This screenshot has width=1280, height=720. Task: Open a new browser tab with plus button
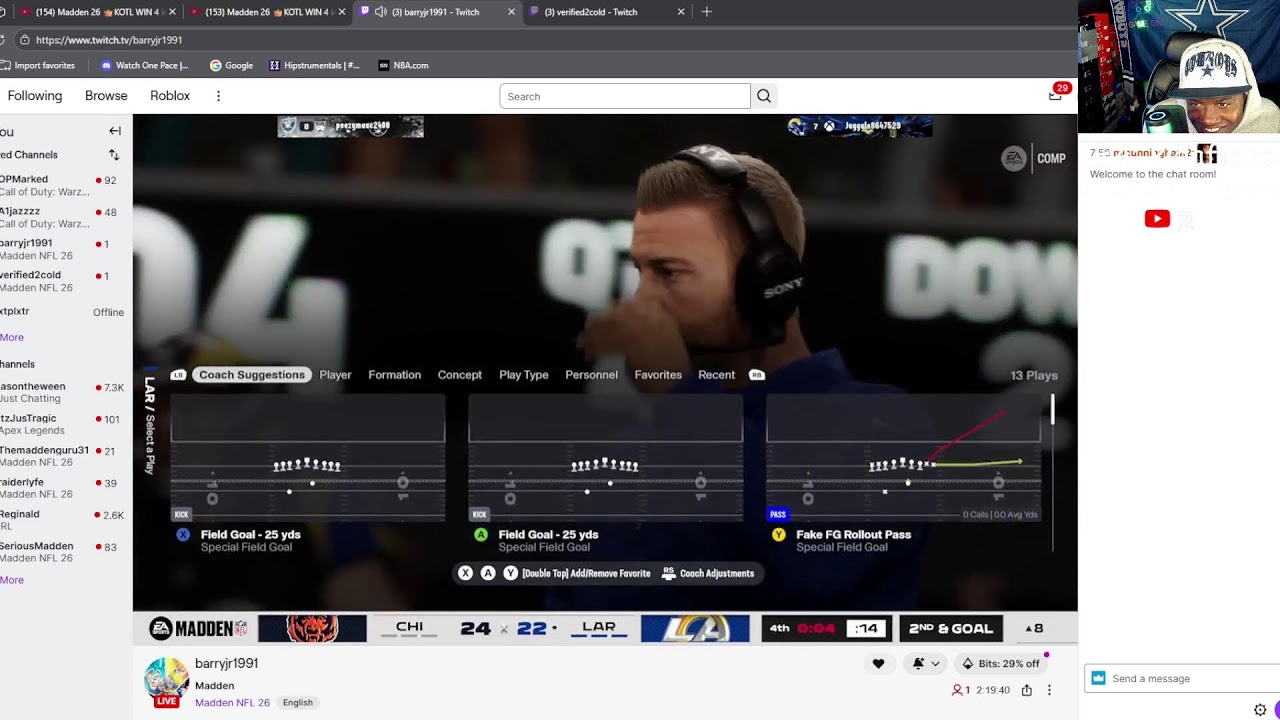[x=706, y=12]
